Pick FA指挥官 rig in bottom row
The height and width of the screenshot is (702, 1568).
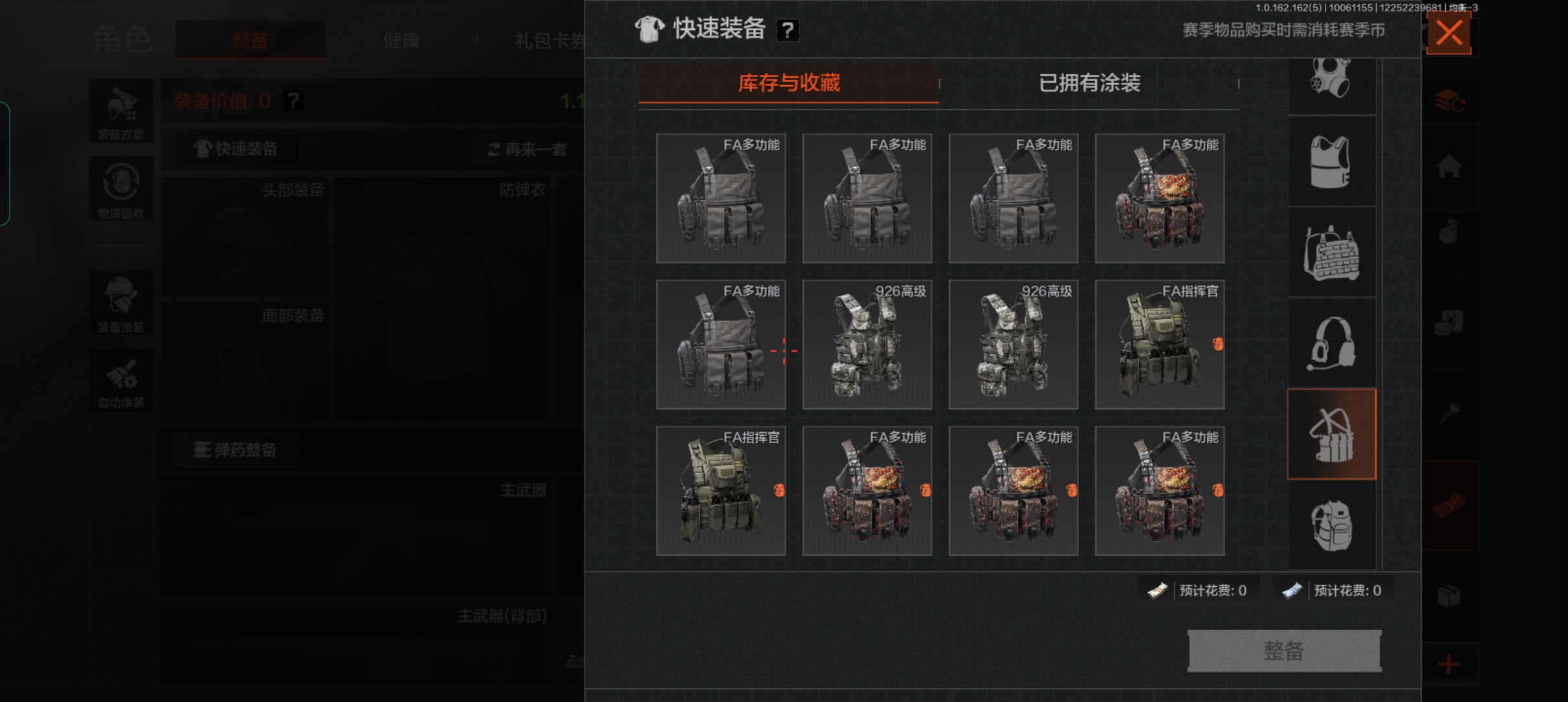[721, 491]
